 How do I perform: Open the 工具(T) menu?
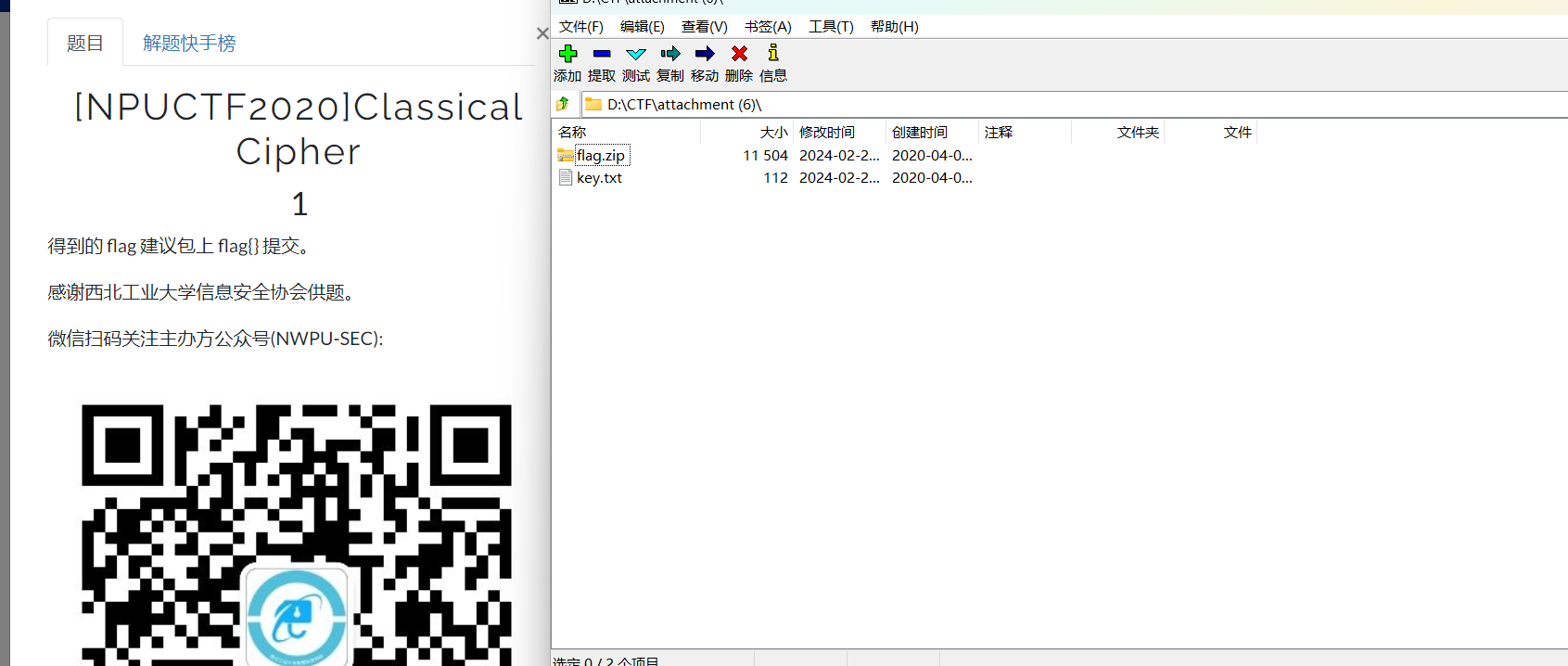831,27
